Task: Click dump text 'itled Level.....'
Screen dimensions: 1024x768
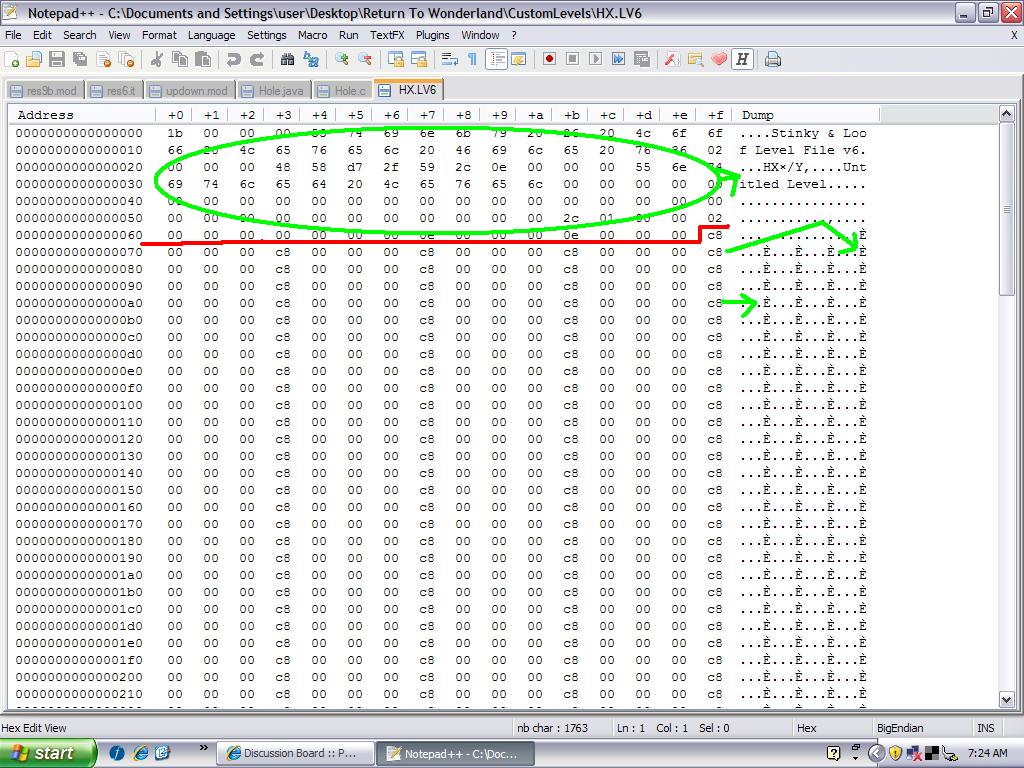Action: 802,184
